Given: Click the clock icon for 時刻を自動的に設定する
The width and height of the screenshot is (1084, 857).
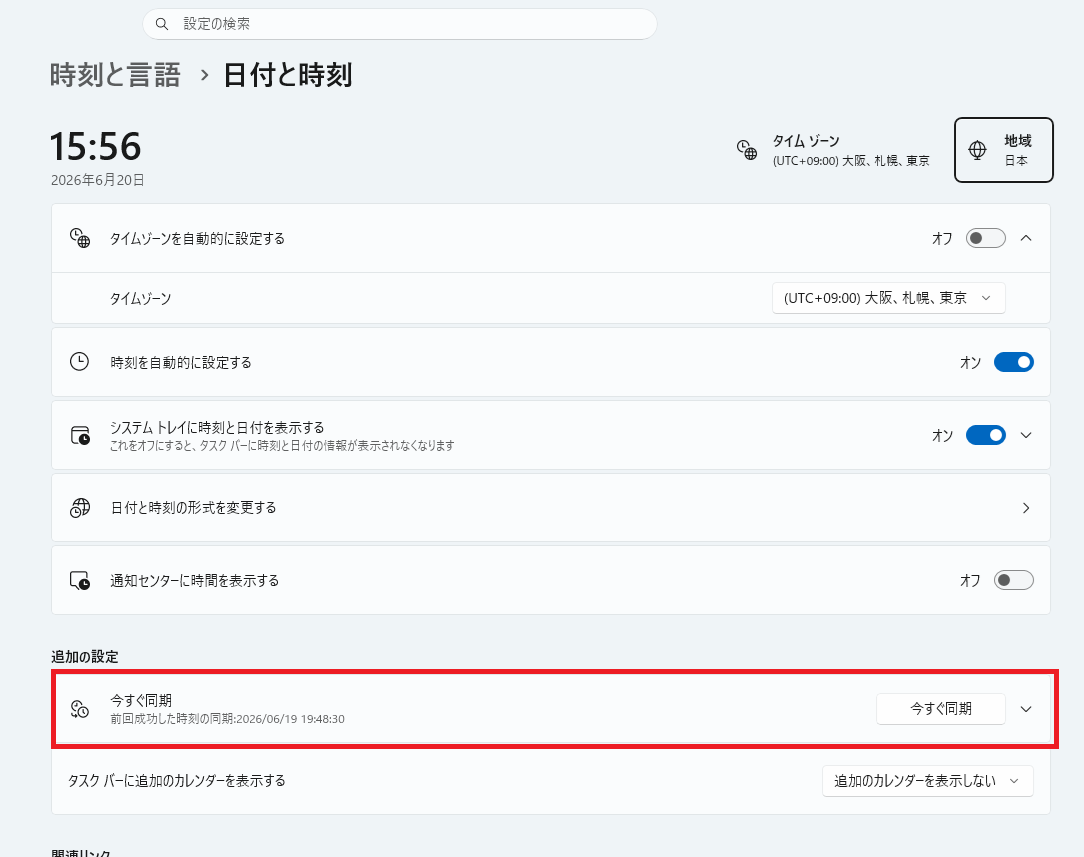Looking at the screenshot, I should tap(80, 361).
